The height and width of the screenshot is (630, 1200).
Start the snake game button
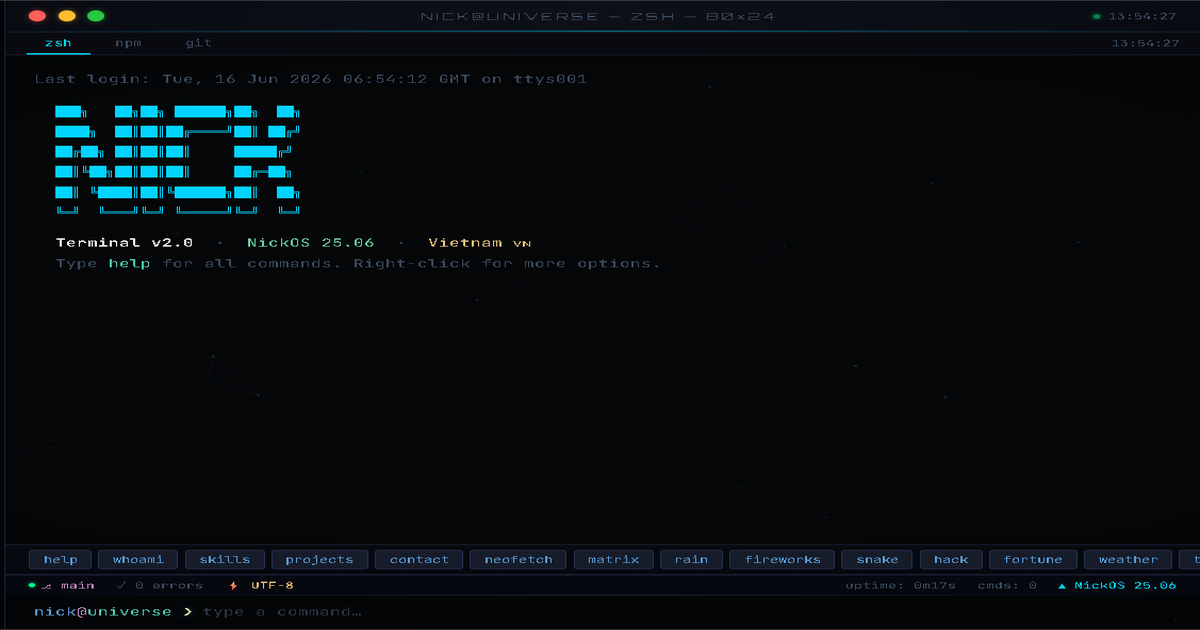pyautogui.click(x=877, y=560)
